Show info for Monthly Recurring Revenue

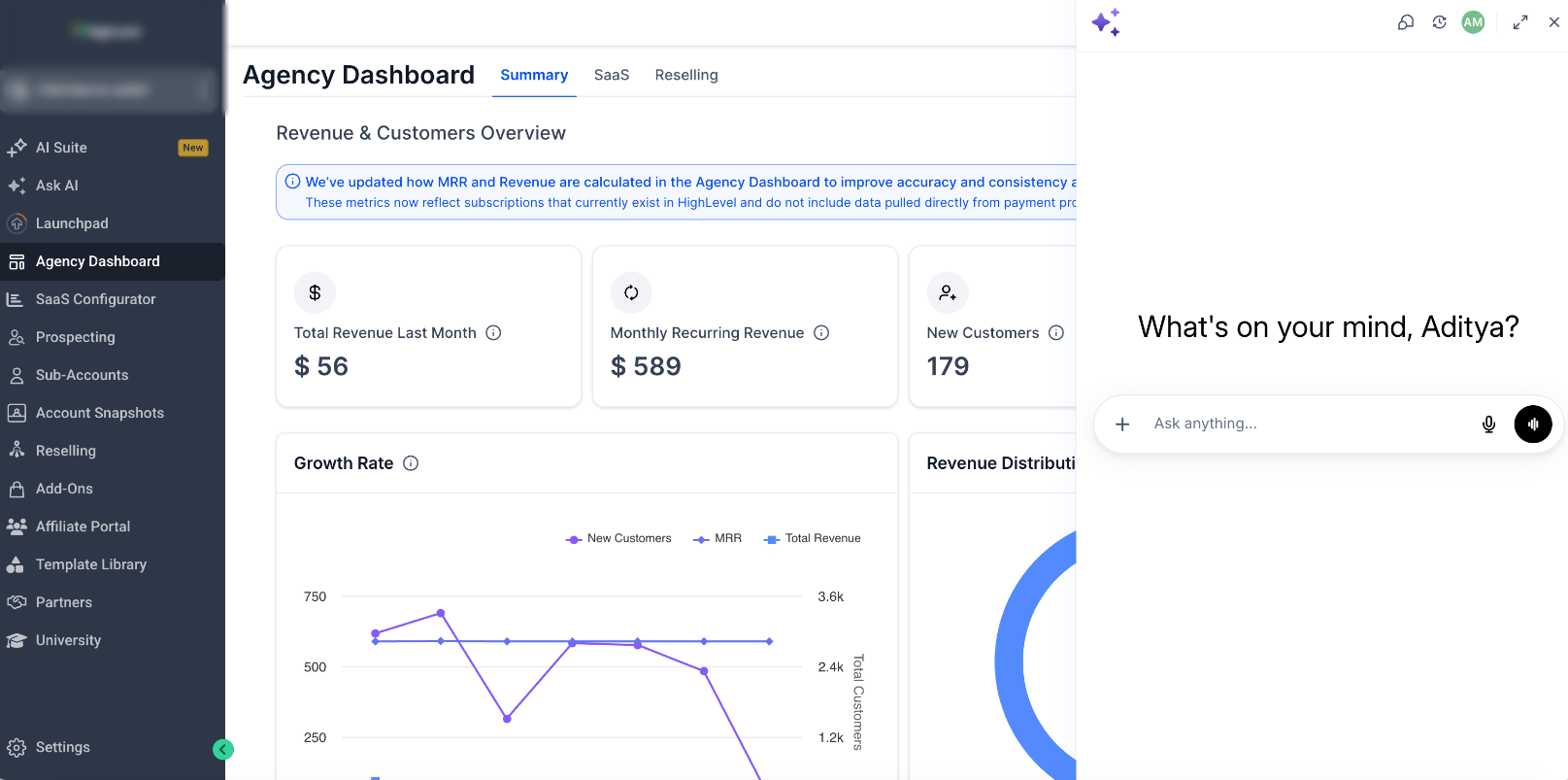pyautogui.click(x=821, y=332)
